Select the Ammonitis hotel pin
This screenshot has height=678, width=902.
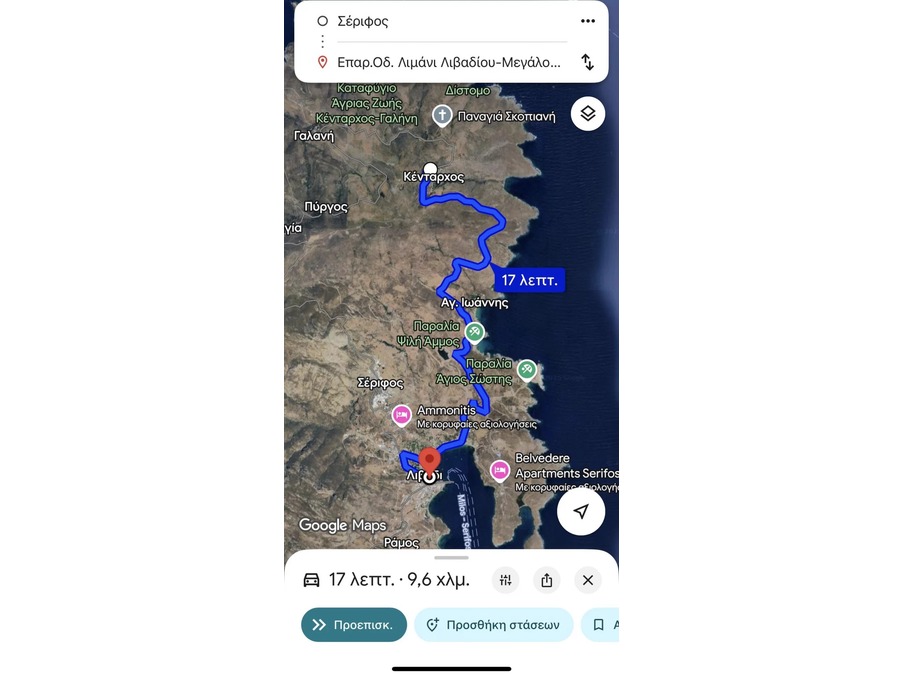click(x=401, y=415)
